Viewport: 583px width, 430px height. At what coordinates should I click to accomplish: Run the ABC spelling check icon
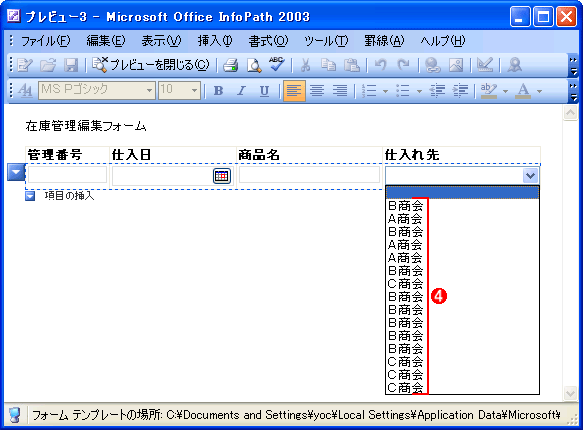277,65
